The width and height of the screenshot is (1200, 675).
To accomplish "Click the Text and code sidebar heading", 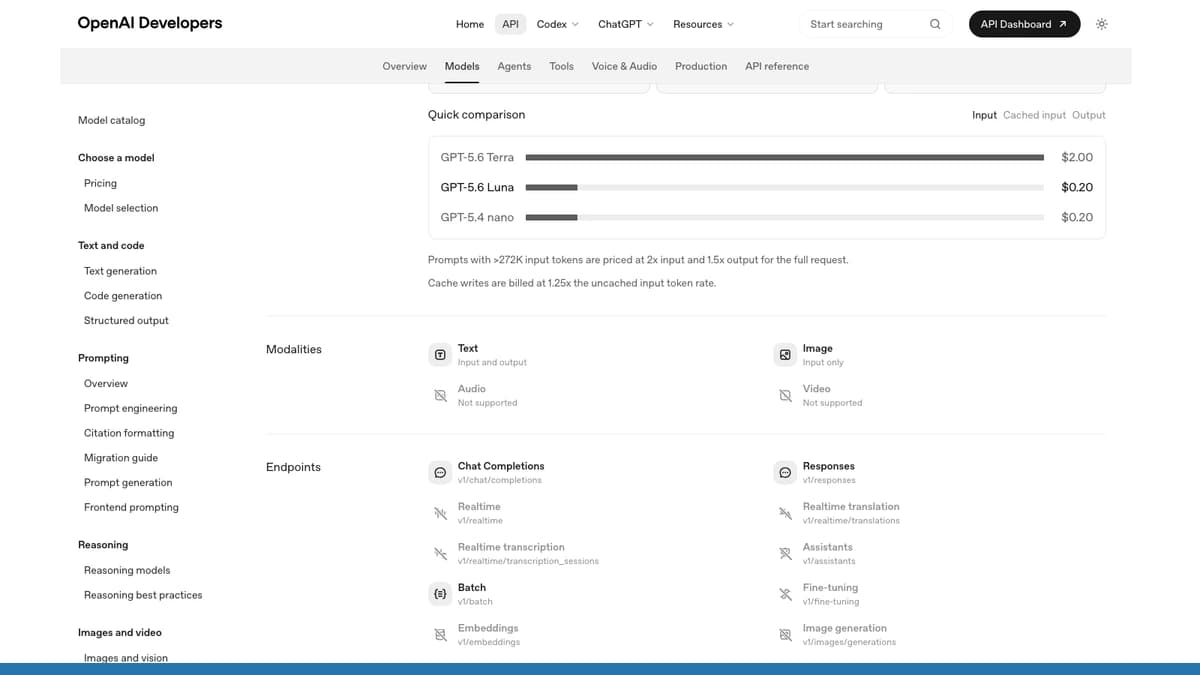I will point(111,246).
